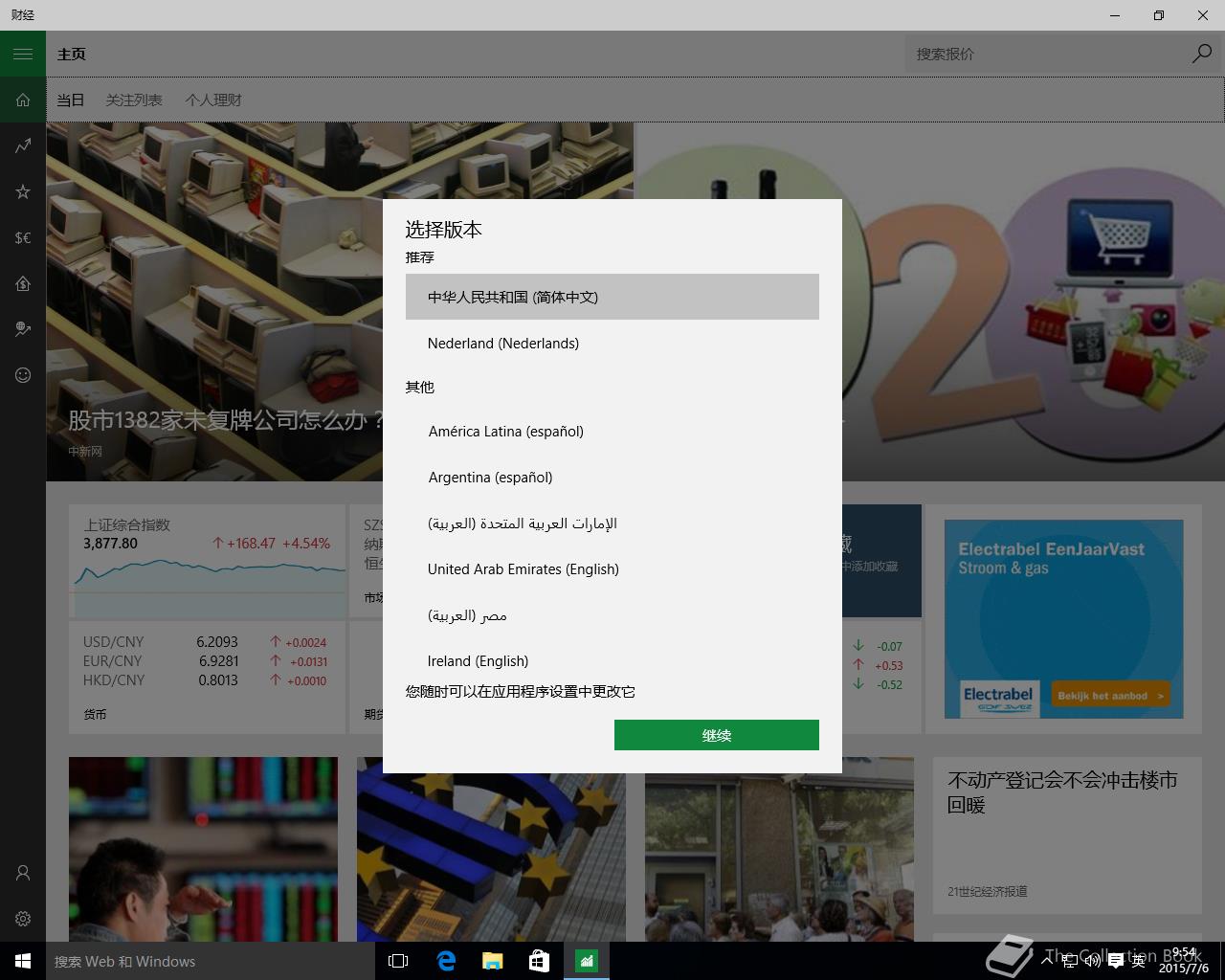Image resolution: width=1225 pixels, height=980 pixels.
Task: Open the Windows Start button
Action: [23, 961]
